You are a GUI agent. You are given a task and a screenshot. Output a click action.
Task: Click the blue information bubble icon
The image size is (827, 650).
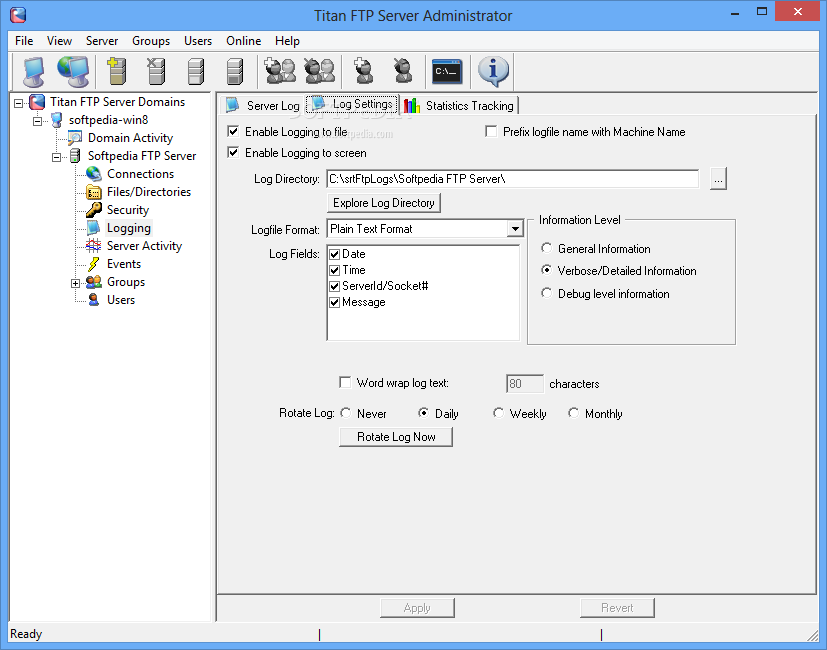click(x=493, y=71)
